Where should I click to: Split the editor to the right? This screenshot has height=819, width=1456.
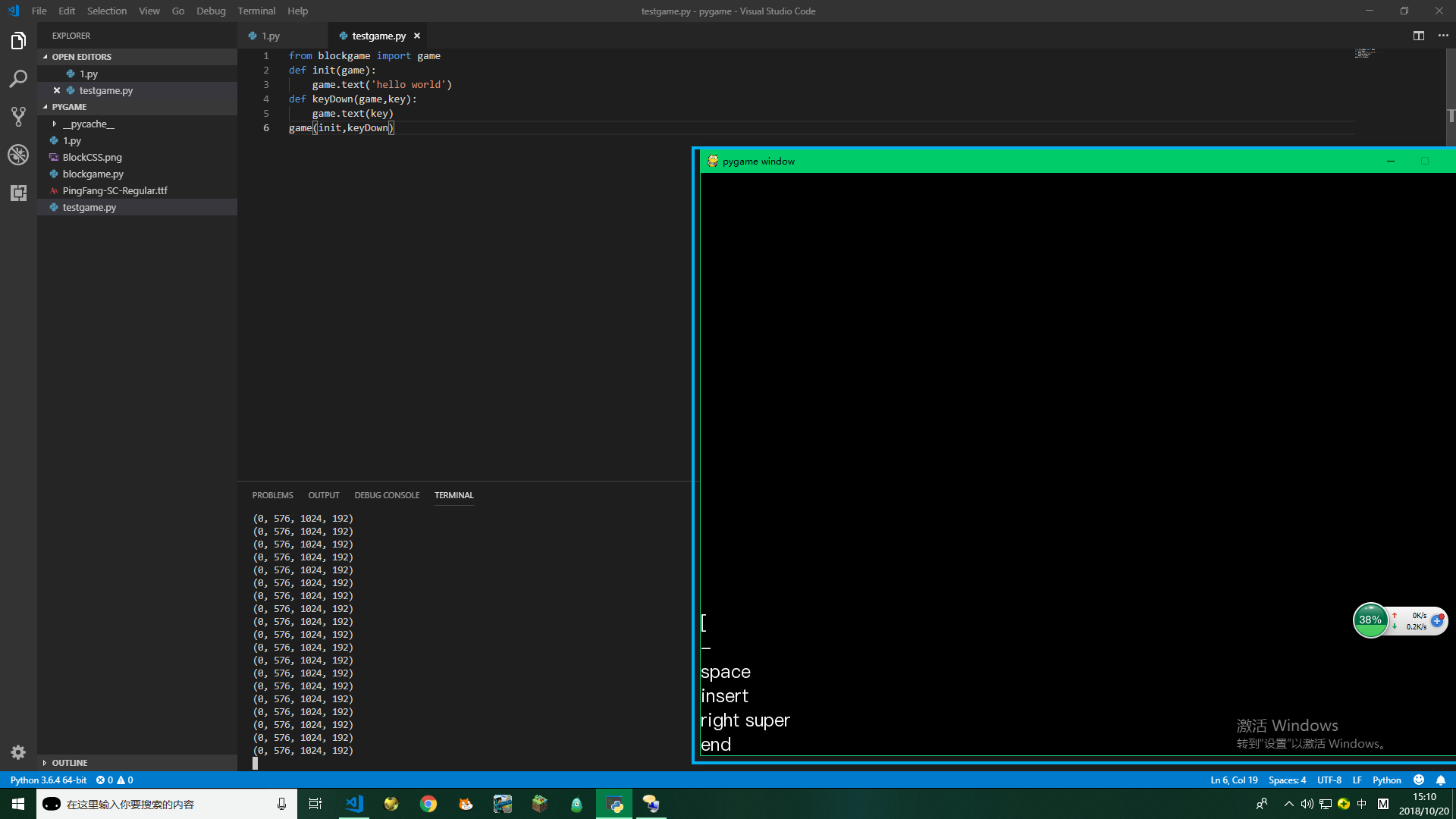click(1419, 36)
